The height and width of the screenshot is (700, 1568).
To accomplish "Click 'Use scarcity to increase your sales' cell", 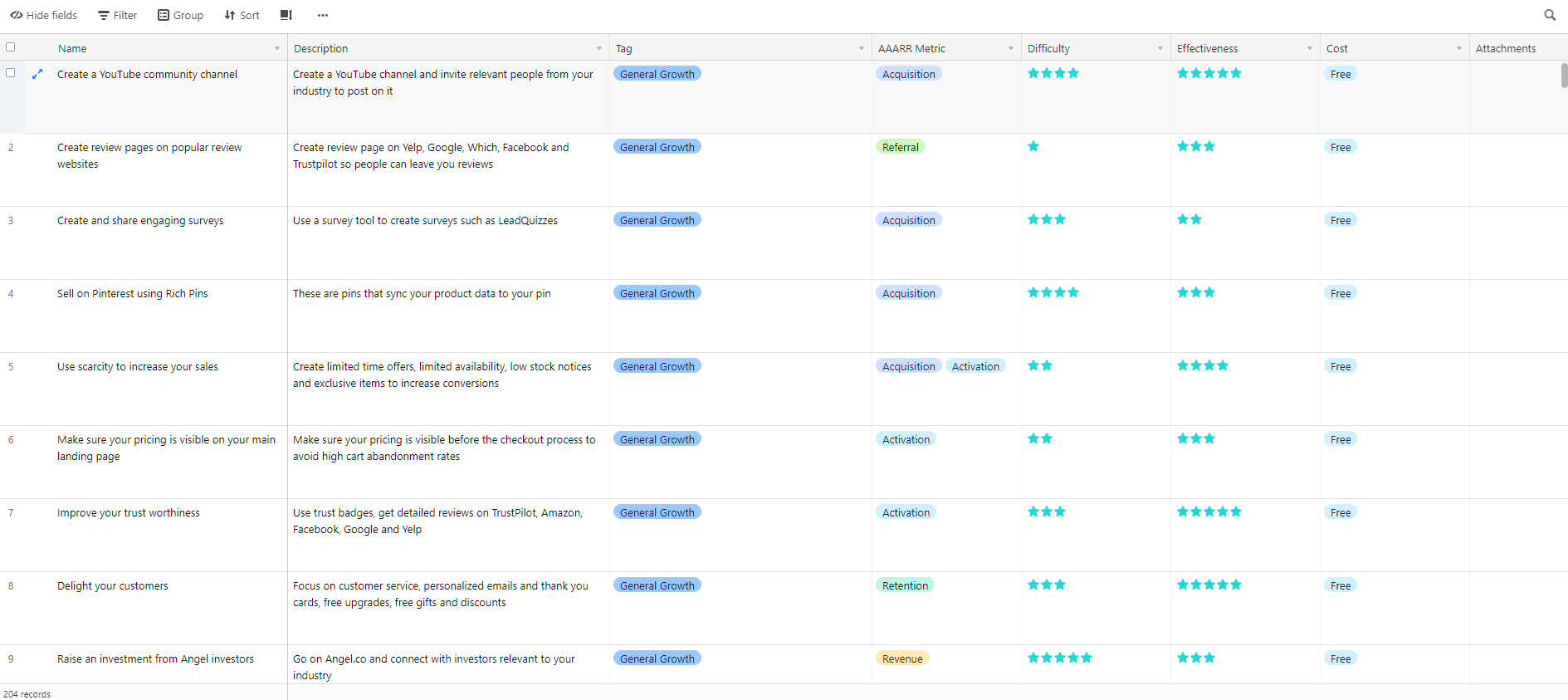I will (x=156, y=389).
